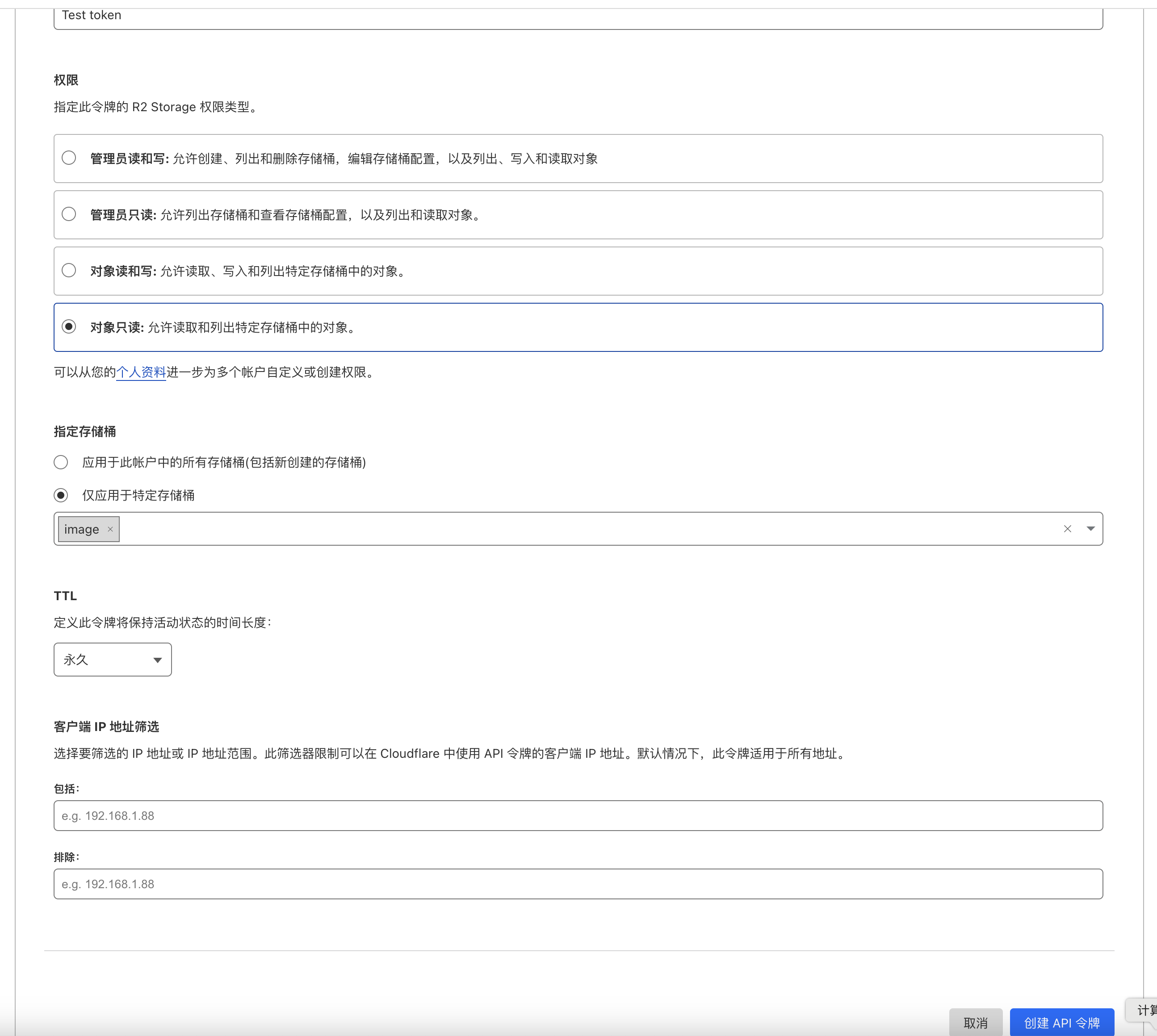Screen dimensions: 1157x1036
Task: Click the 指定此令牌的 R2 Storage 权限类型 text
Action: (155, 107)
